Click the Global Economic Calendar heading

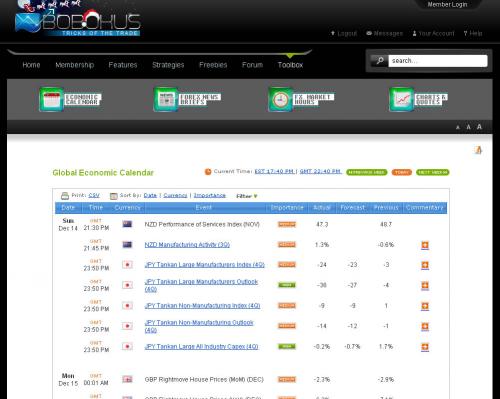[103, 173]
